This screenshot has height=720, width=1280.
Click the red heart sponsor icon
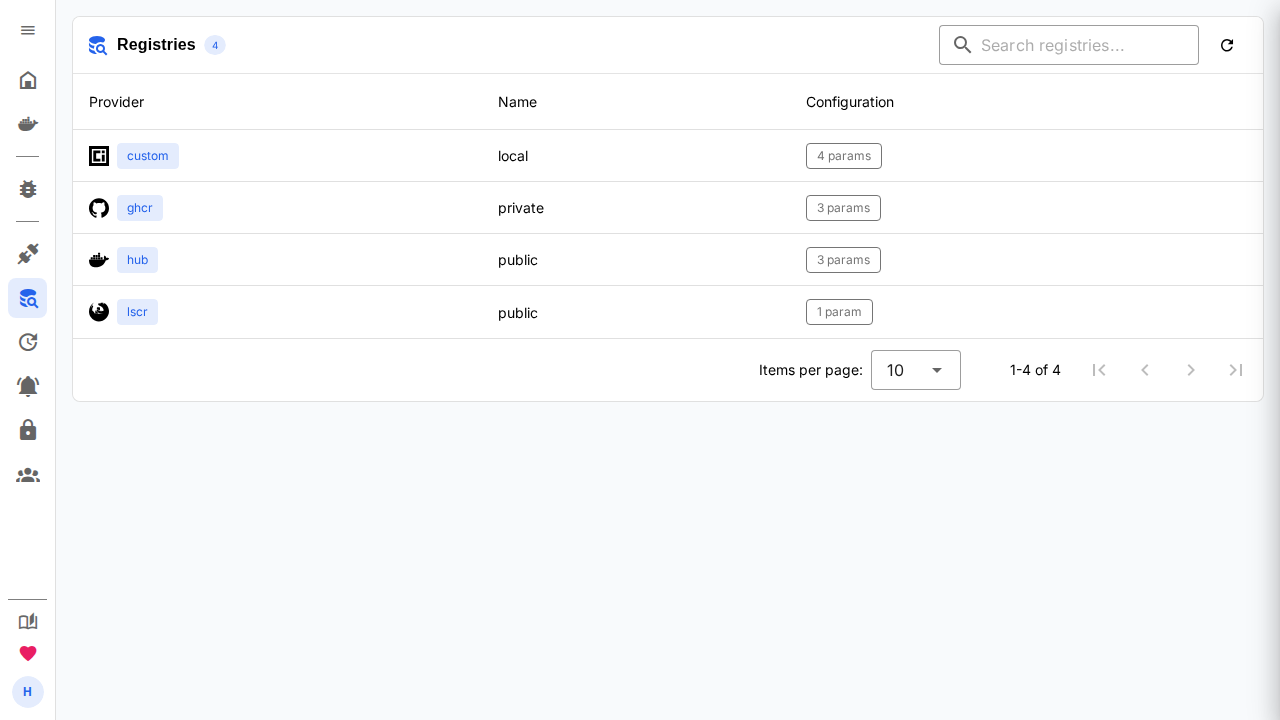tap(28, 653)
